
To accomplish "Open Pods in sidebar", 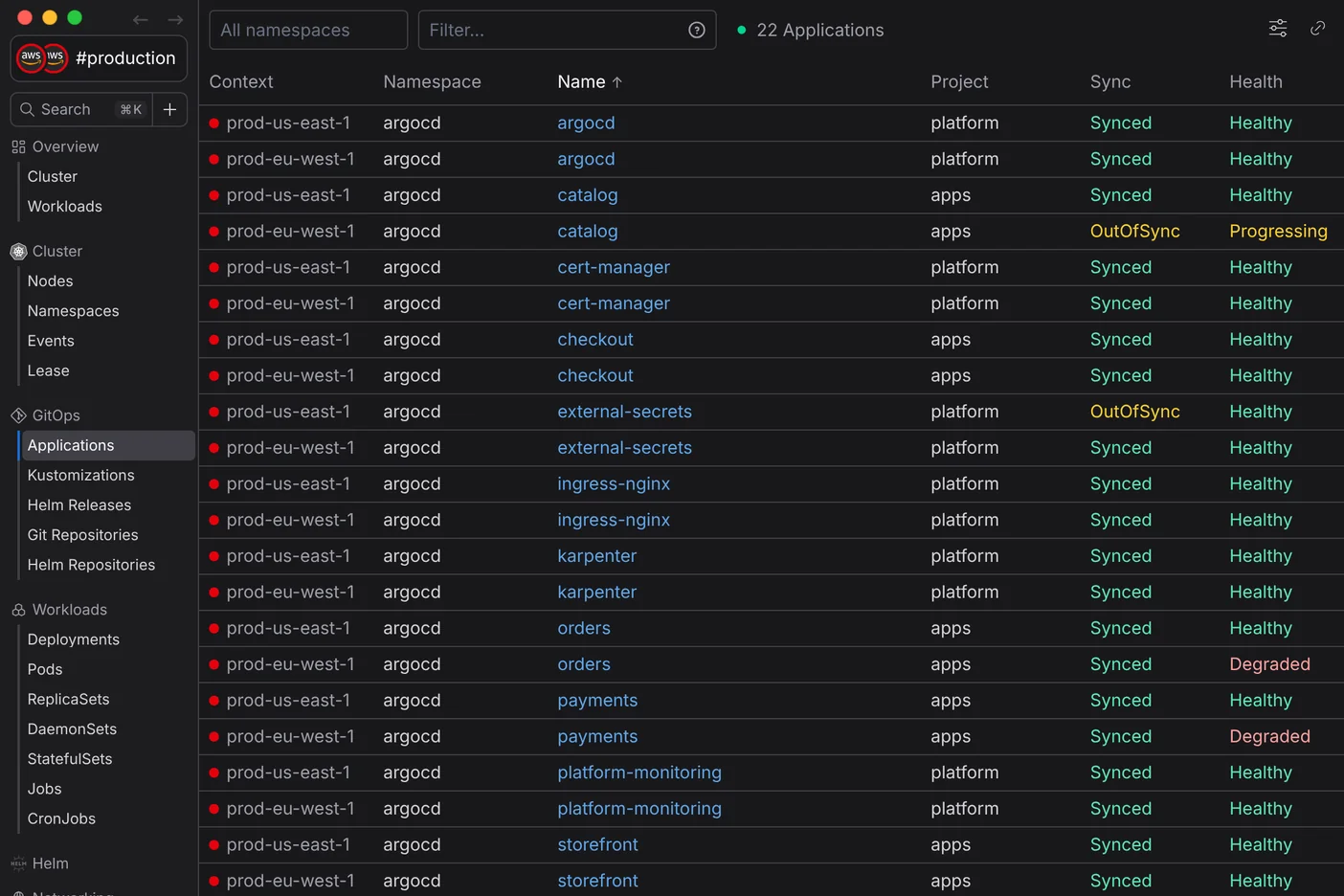I will 45,669.
